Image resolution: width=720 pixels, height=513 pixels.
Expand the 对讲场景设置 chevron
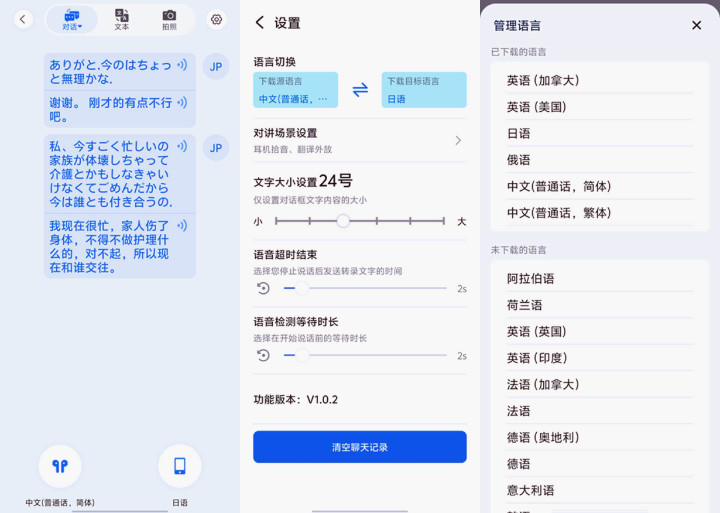(458, 141)
